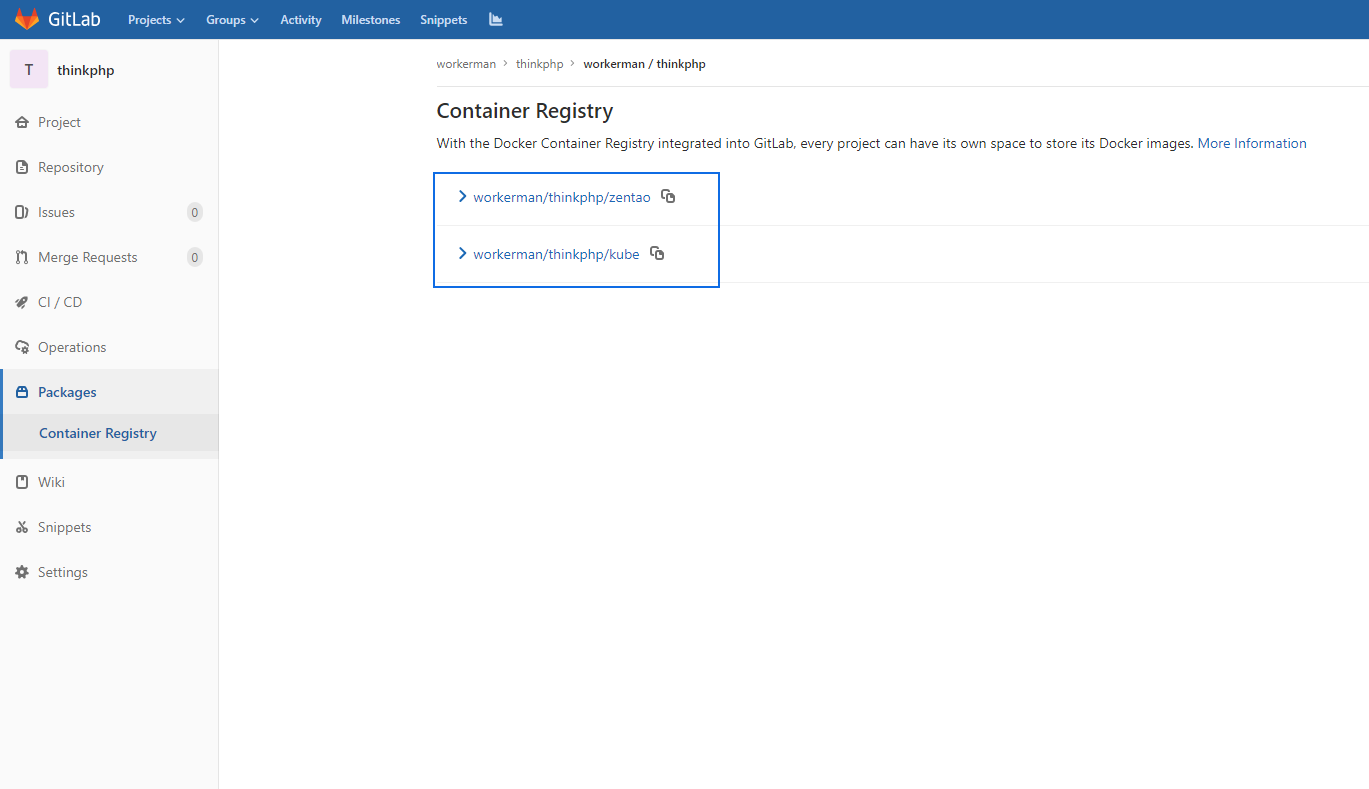Screen dimensions: 1369x789
Task: Click the Merge Requests icon in sidebar
Action: 22,257
